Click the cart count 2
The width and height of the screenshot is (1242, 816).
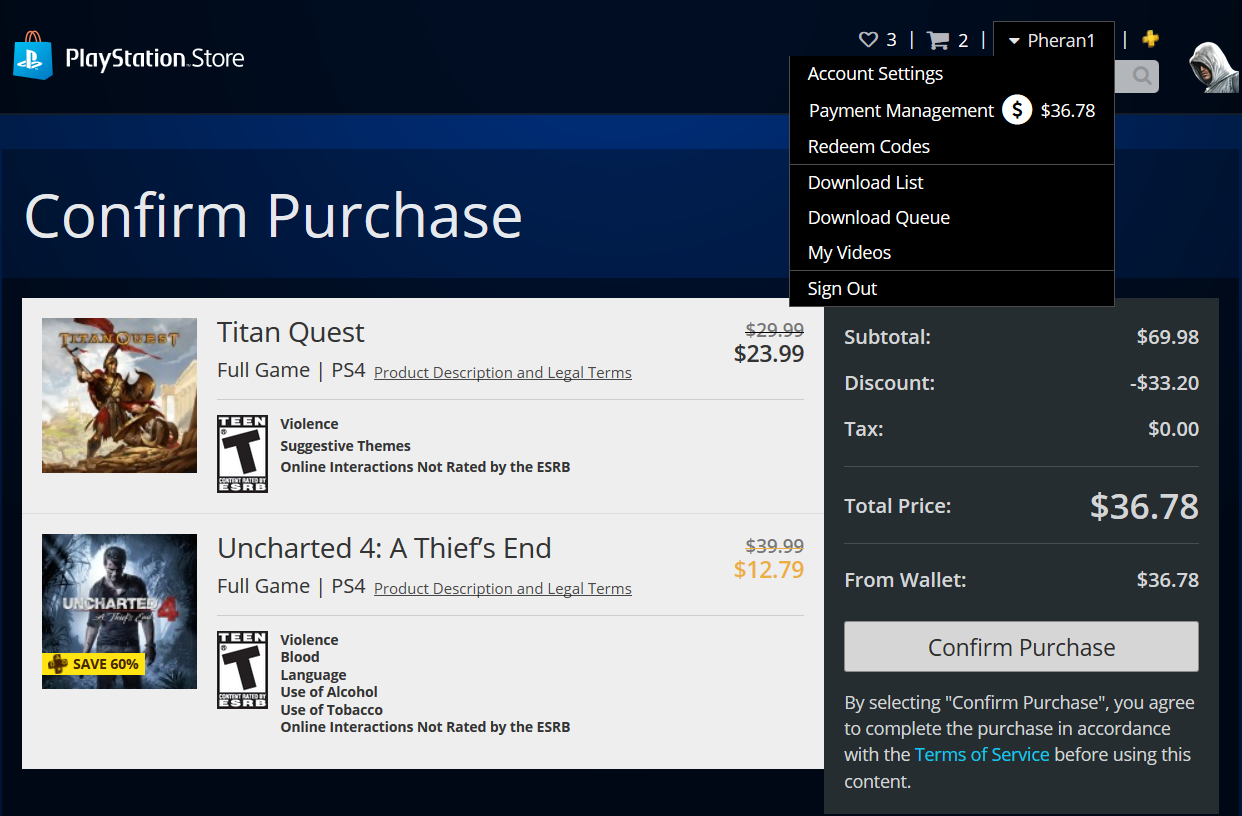[x=963, y=40]
